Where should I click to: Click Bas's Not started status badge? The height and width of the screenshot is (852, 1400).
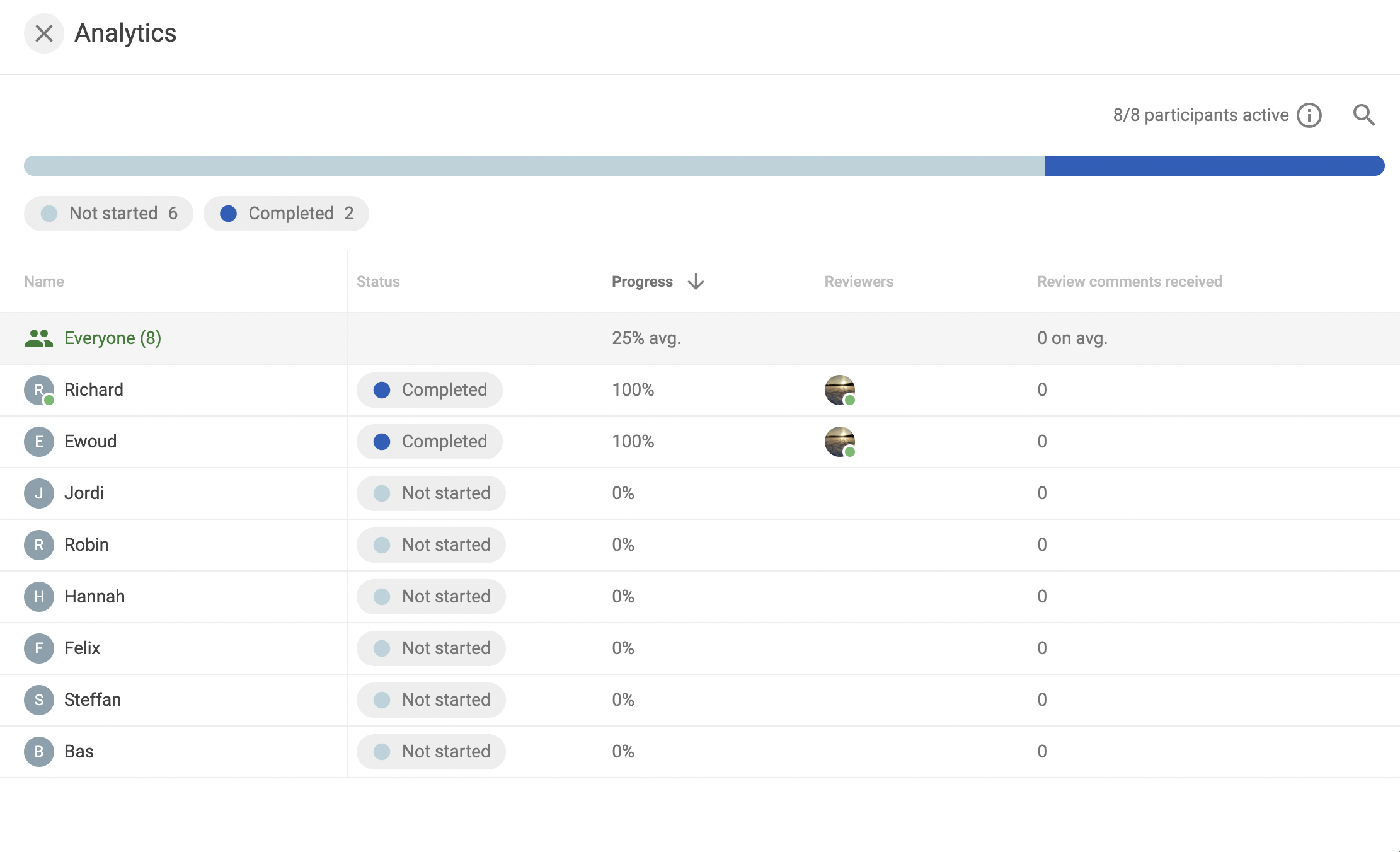pos(431,752)
